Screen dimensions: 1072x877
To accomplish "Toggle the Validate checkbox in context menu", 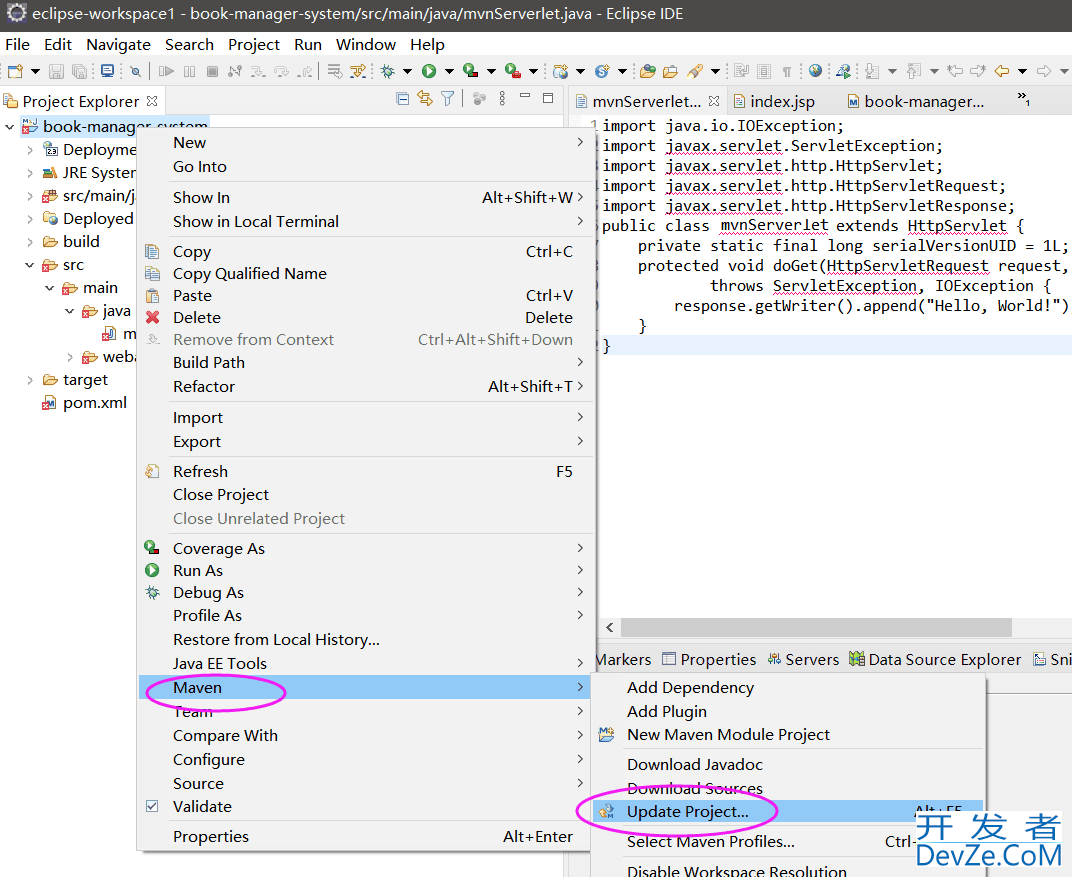I will [x=152, y=807].
